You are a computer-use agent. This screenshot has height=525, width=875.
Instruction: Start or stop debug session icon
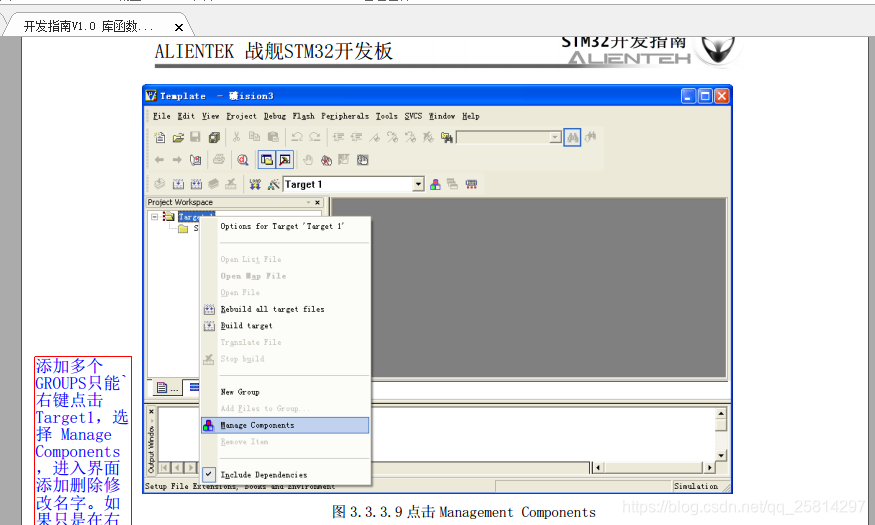[x=243, y=160]
